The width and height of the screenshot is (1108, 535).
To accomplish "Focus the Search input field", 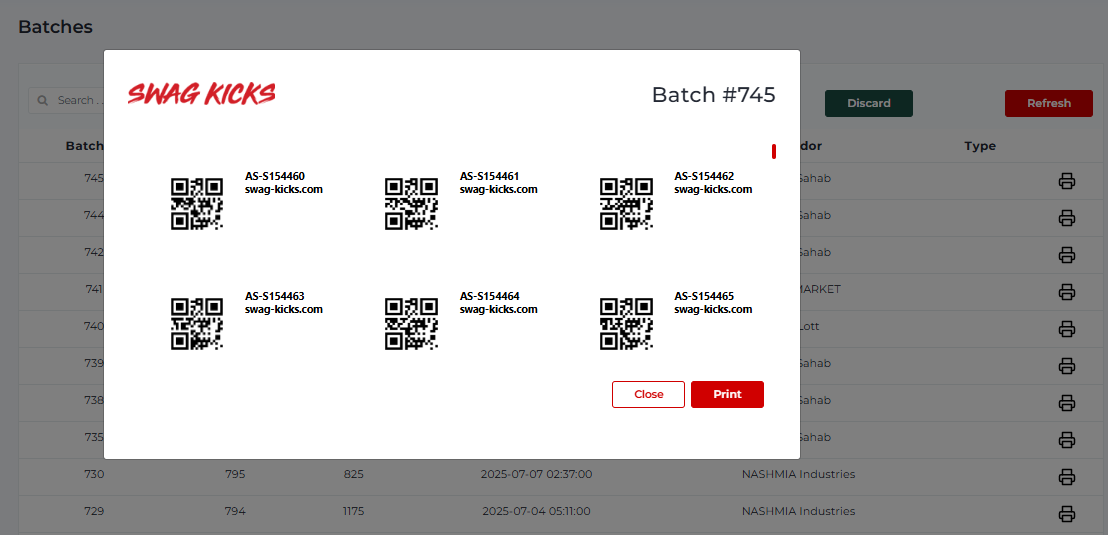I will point(70,100).
